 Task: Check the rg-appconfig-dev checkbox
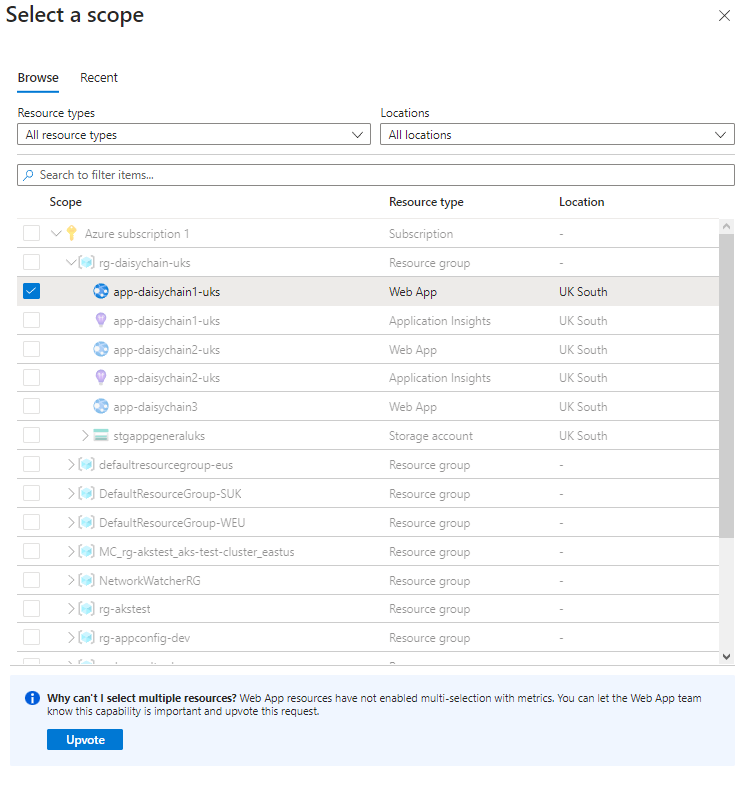coord(32,637)
